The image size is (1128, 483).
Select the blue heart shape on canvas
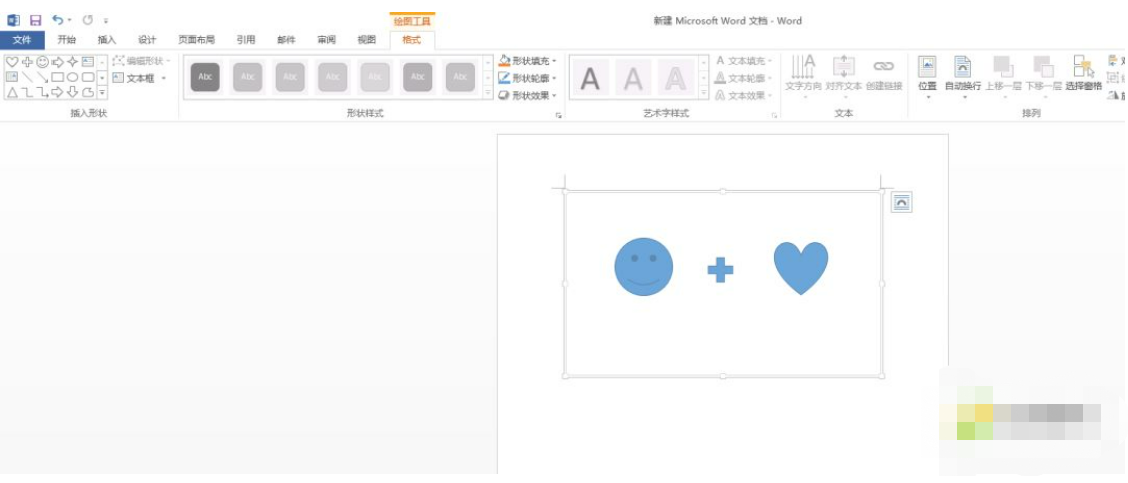[801, 268]
